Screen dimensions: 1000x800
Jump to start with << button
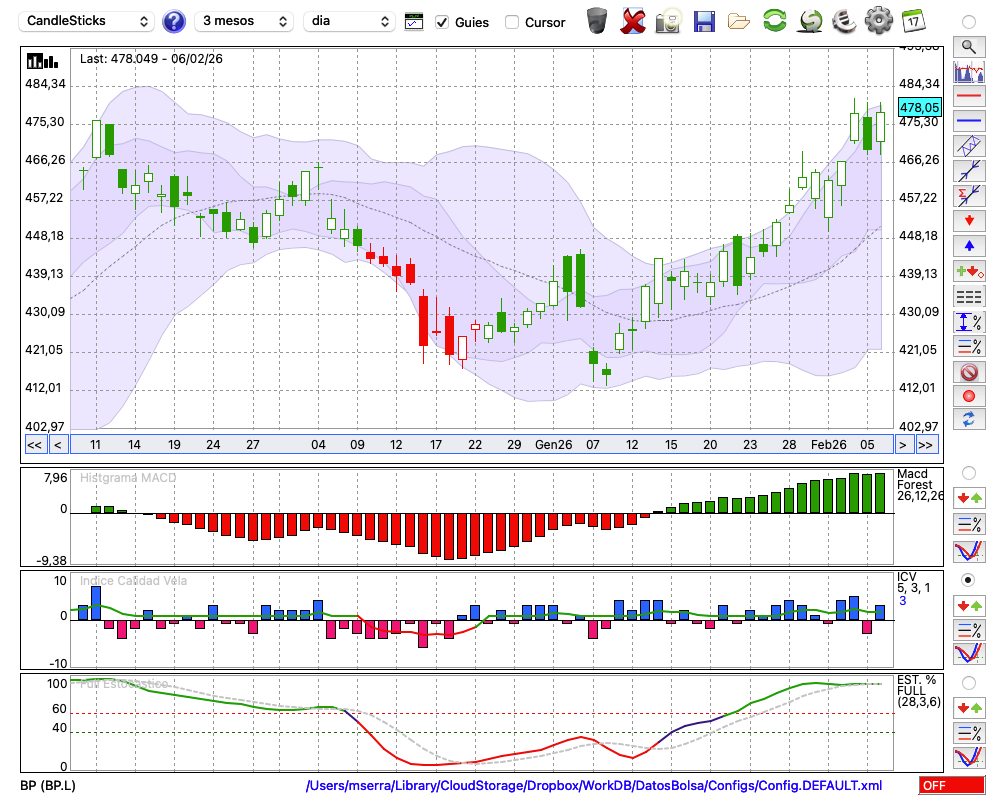click(35, 445)
